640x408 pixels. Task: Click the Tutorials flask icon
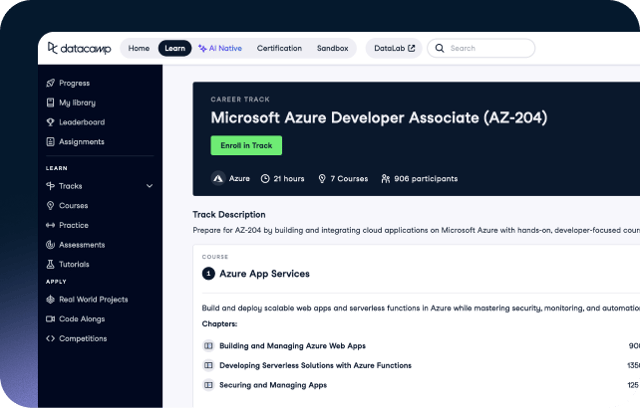(x=50, y=264)
